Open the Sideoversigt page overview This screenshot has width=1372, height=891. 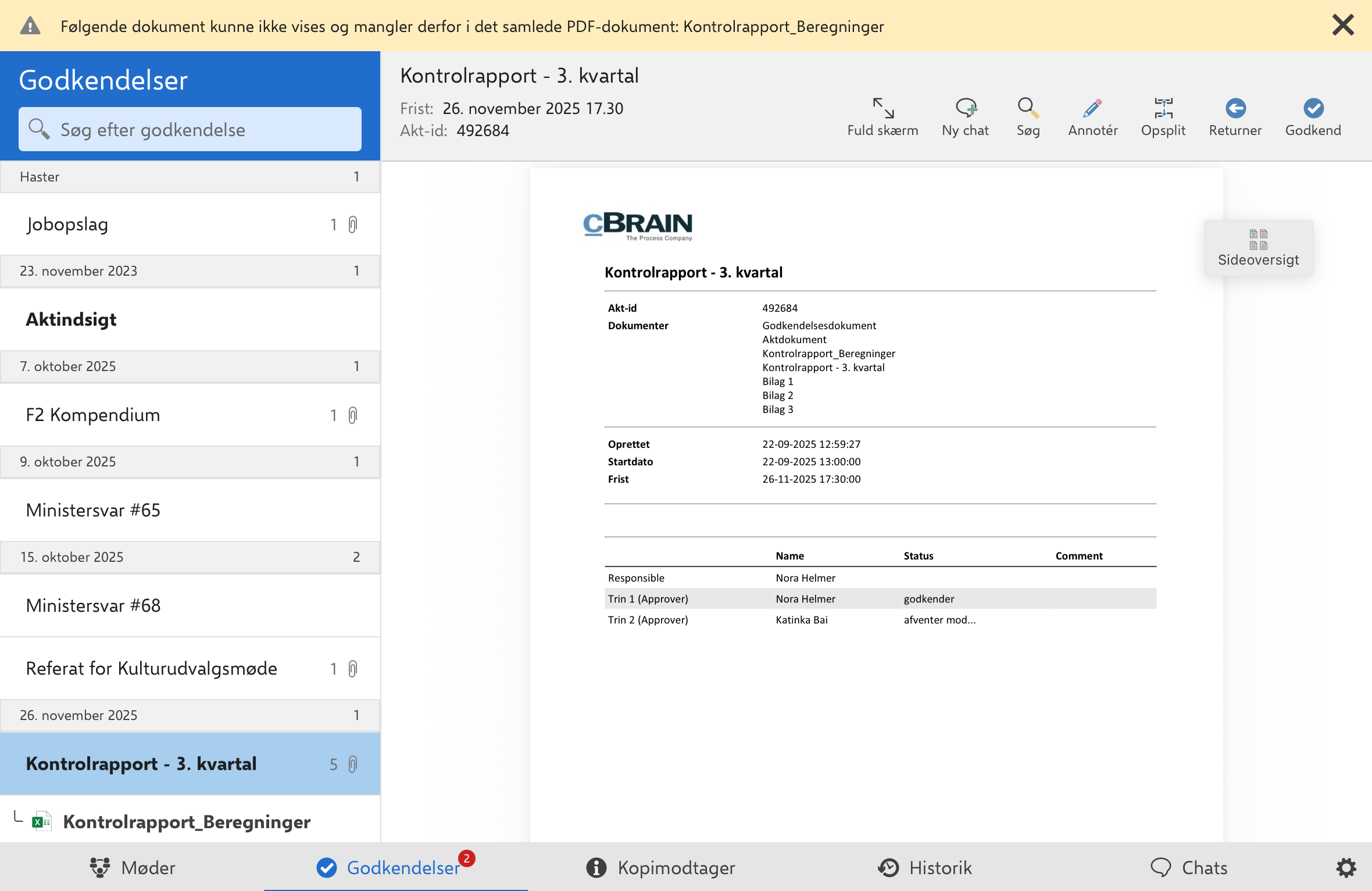pyautogui.click(x=1258, y=248)
